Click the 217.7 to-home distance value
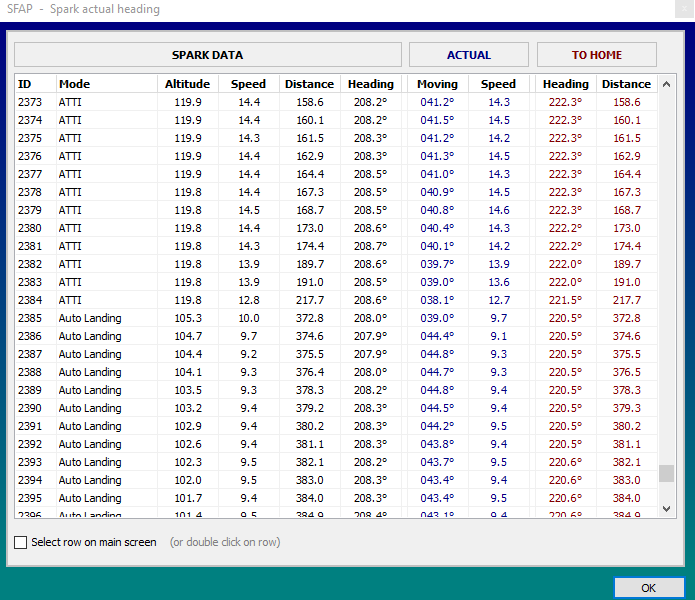695x600 pixels. (x=626, y=300)
